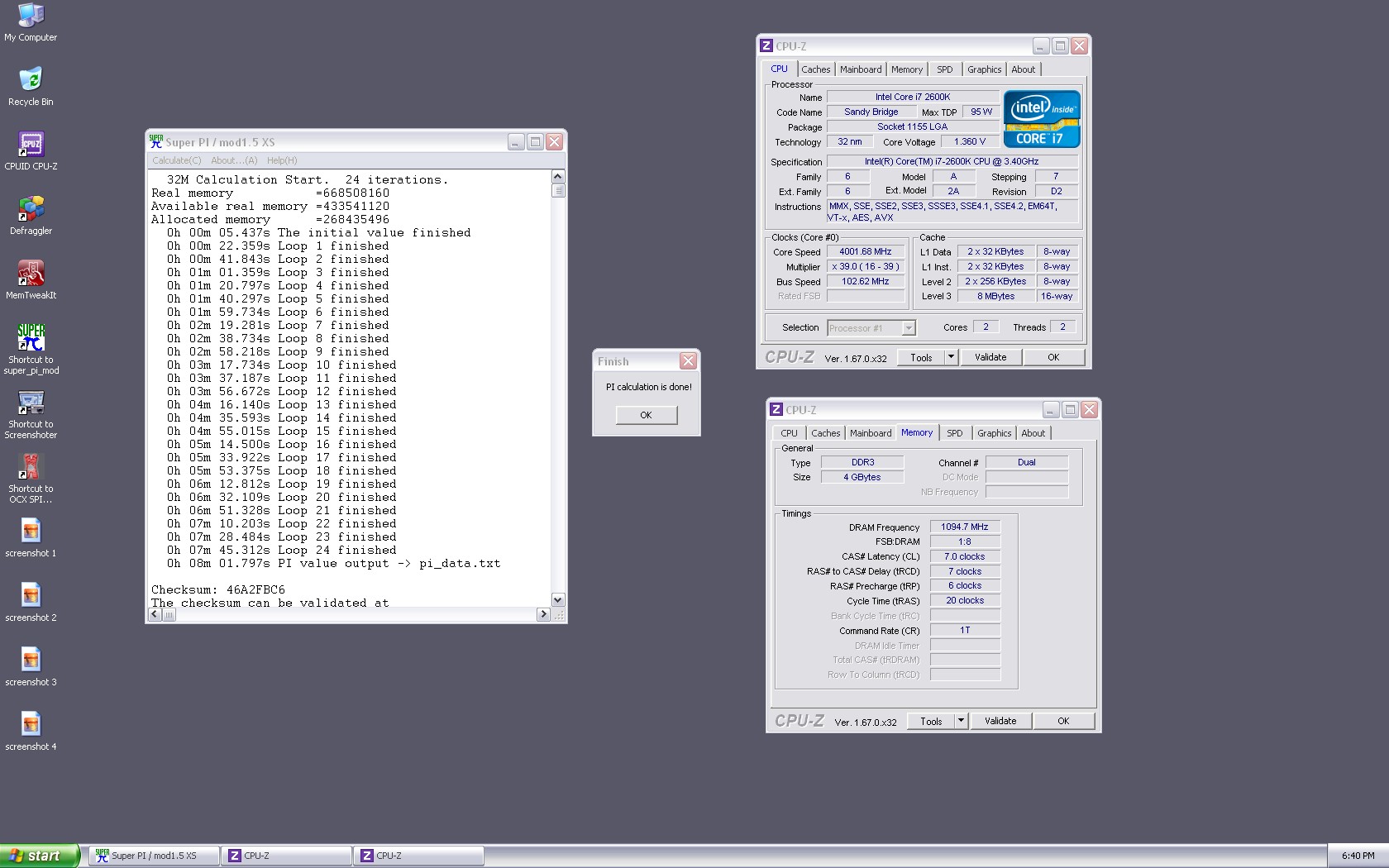This screenshot has height=868, width=1389.
Task: Click the Checksum: 46A2FBC6 line
Action: click(218, 589)
